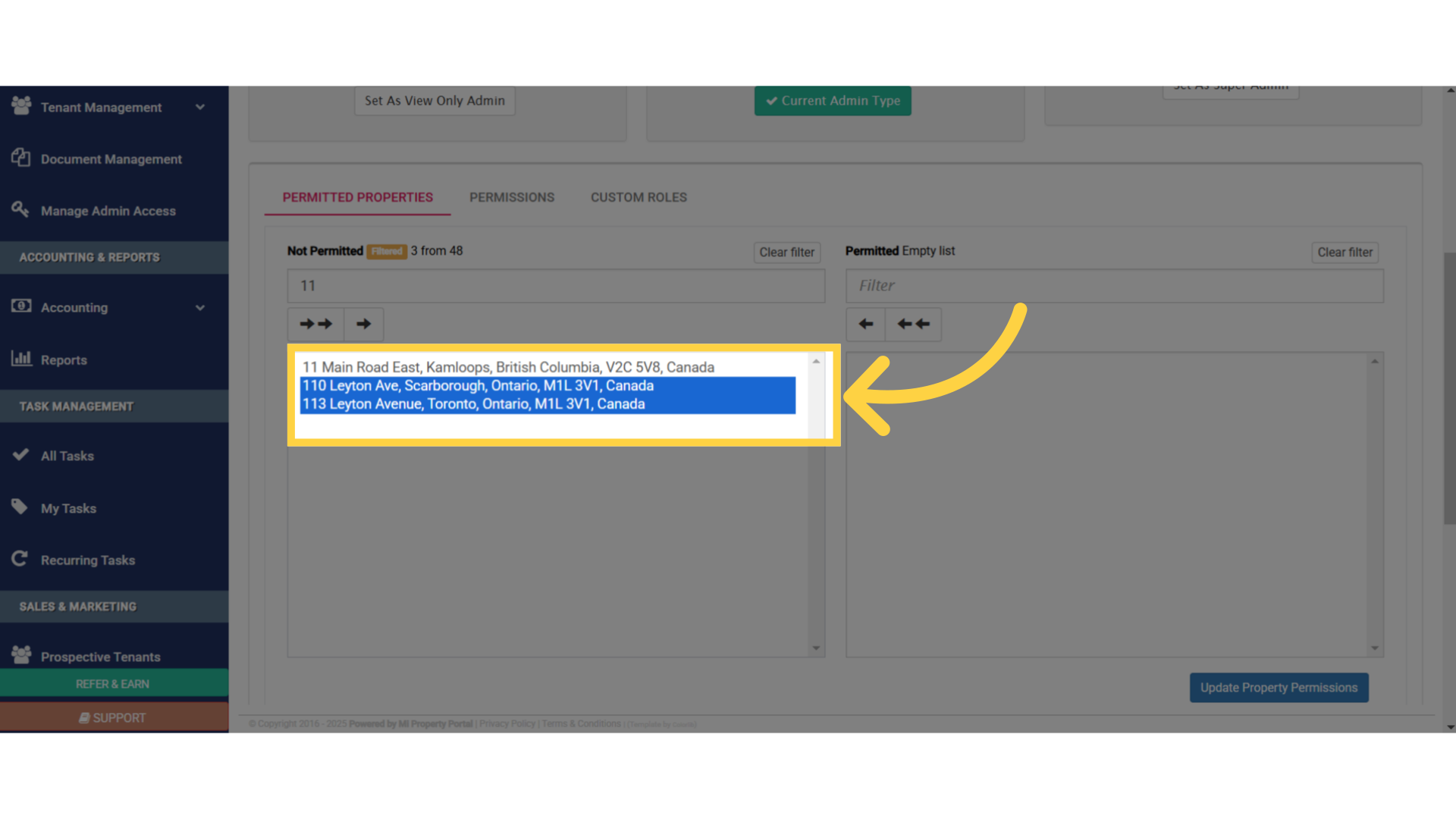Click the All Tasks checkmark icon

(20, 455)
